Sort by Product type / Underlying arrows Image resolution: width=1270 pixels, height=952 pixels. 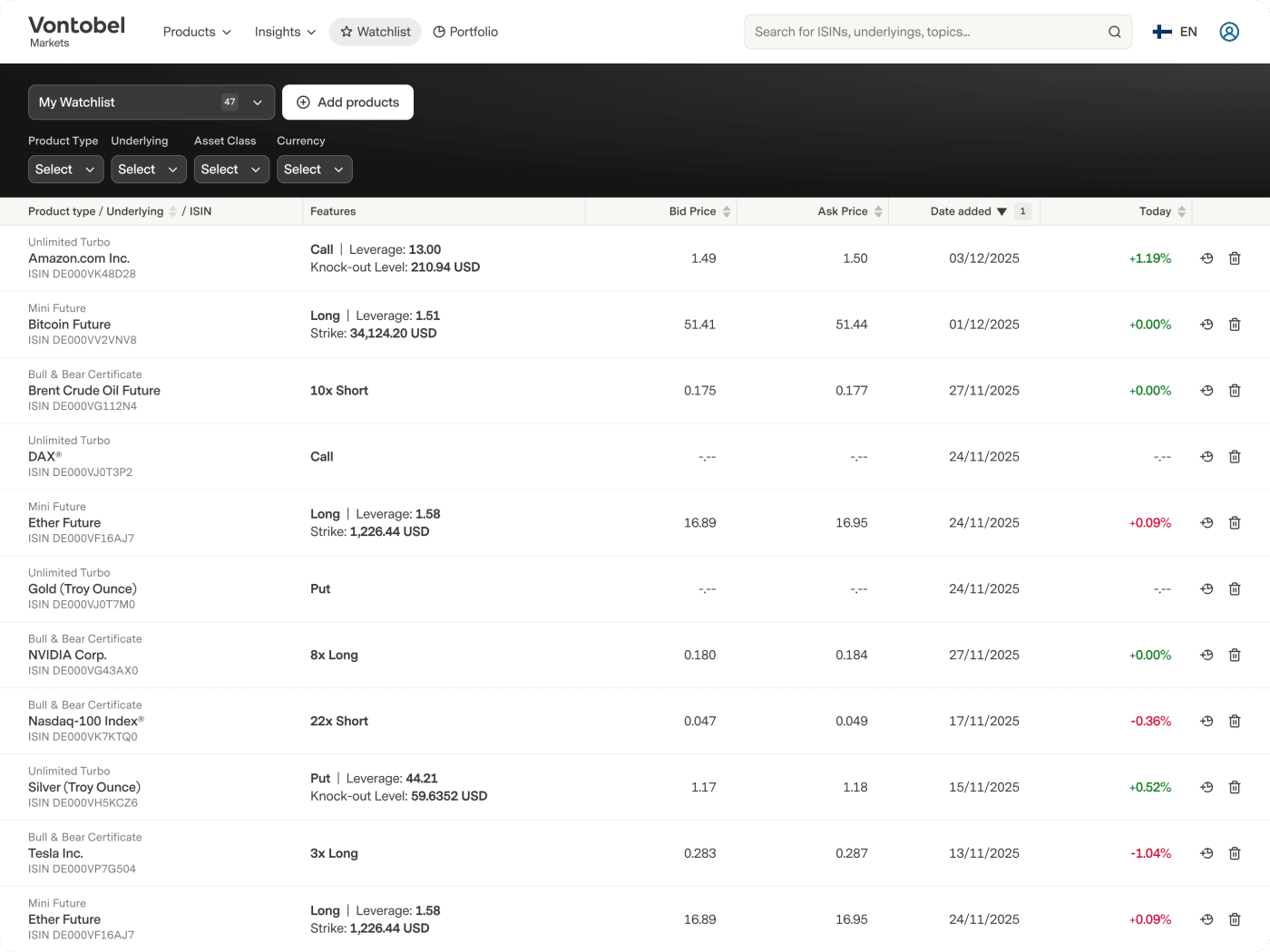click(172, 211)
